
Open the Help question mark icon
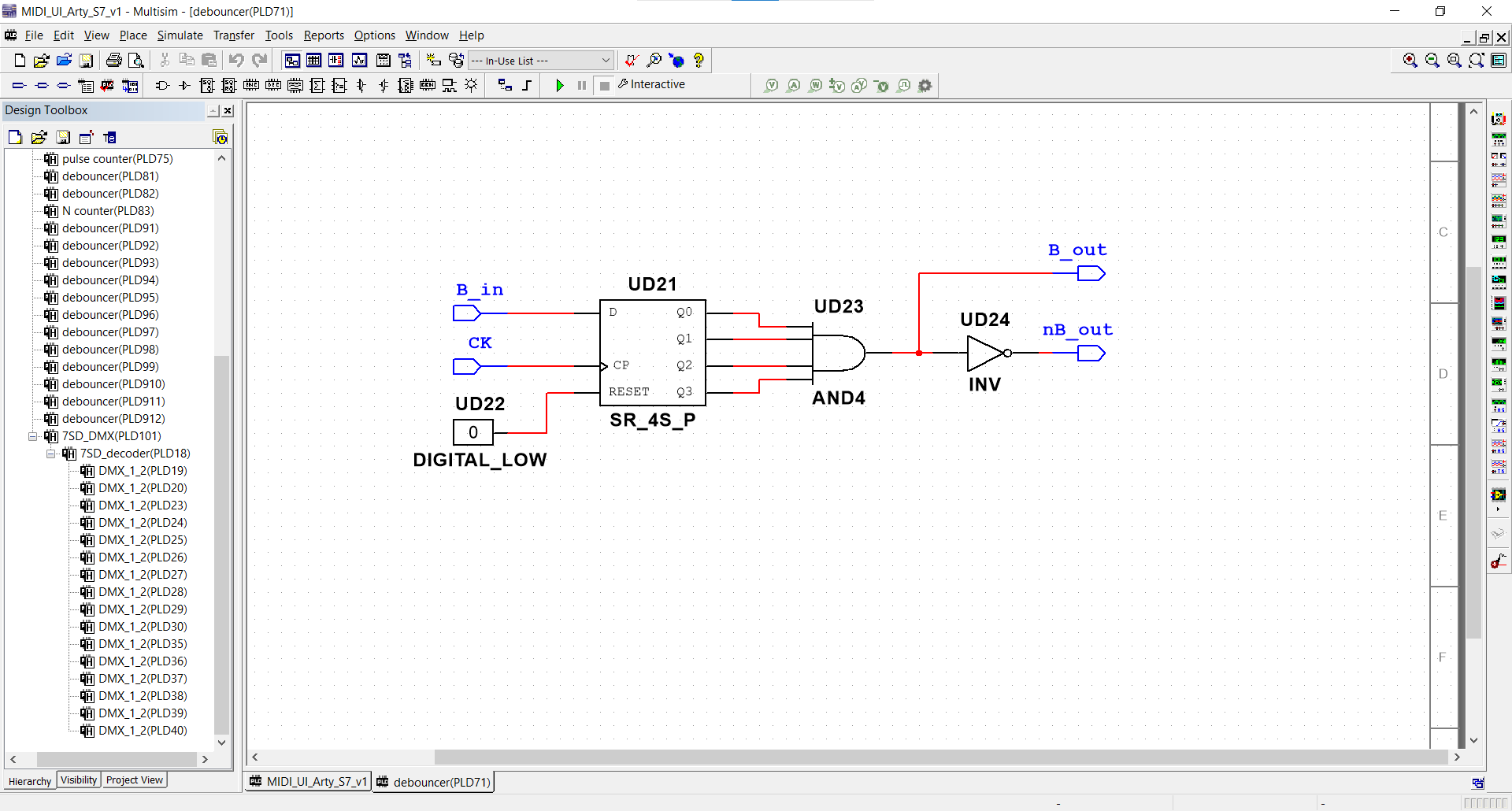699,61
